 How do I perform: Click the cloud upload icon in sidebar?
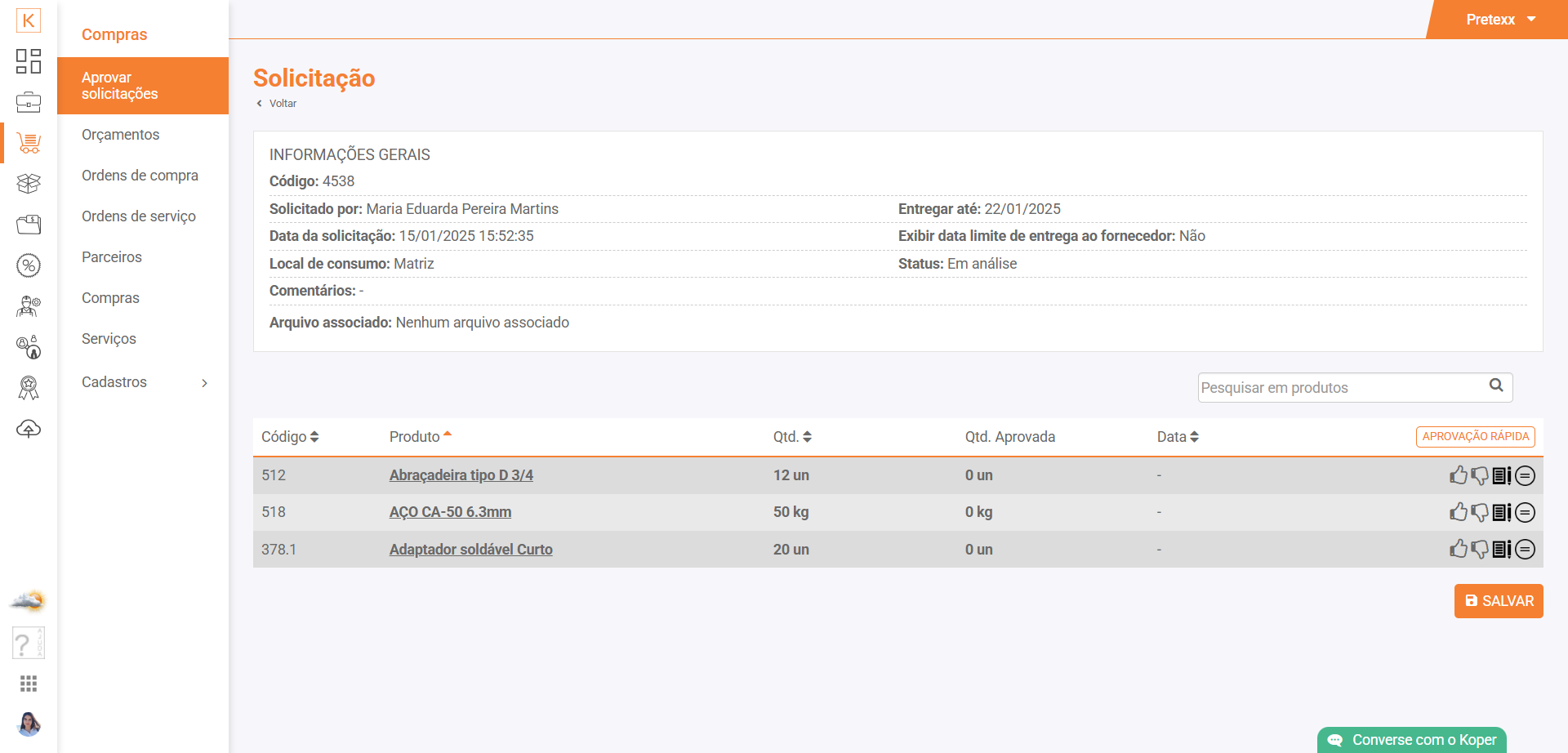pos(29,429)
